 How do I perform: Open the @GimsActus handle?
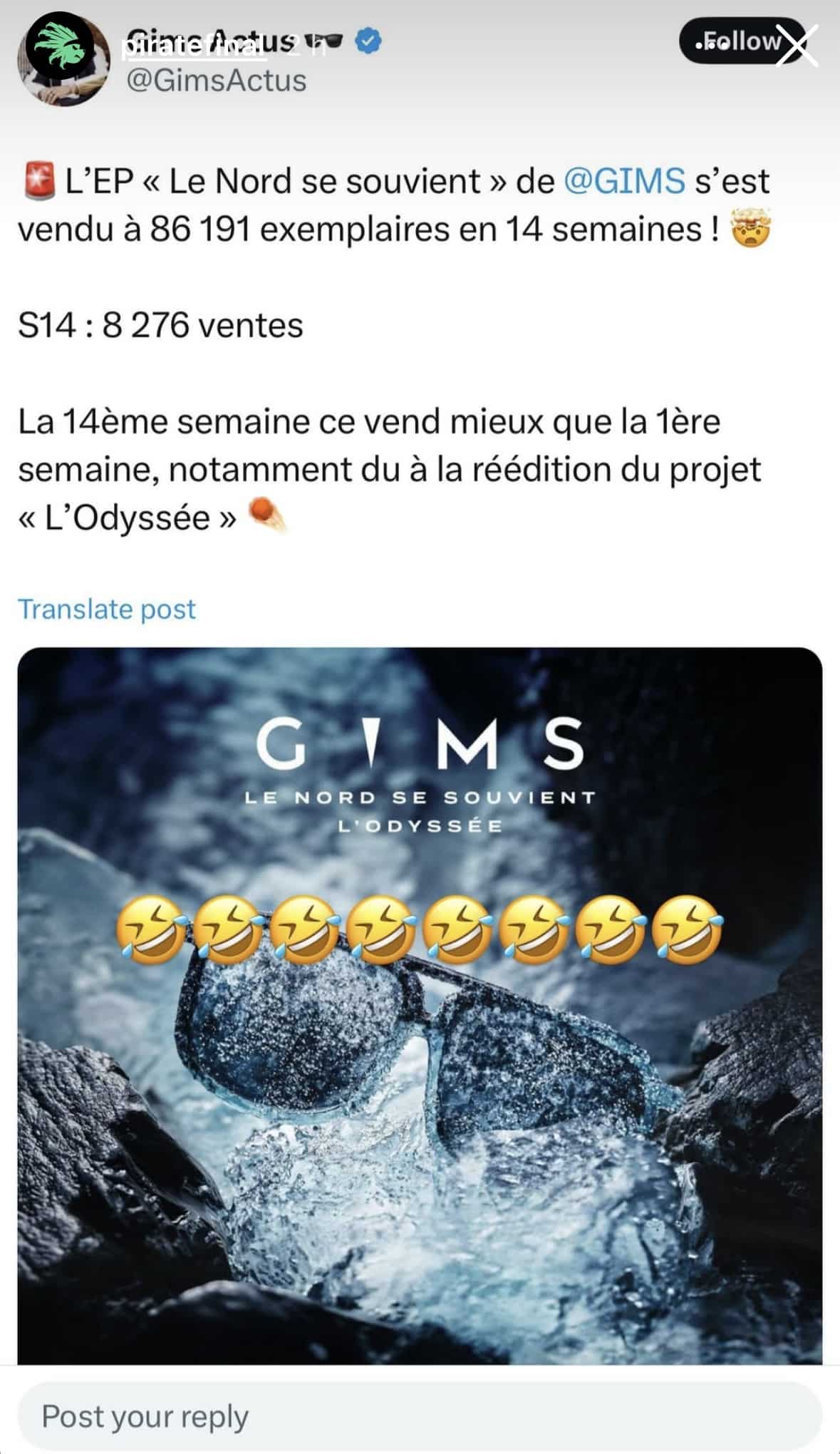tap(216, 81)
